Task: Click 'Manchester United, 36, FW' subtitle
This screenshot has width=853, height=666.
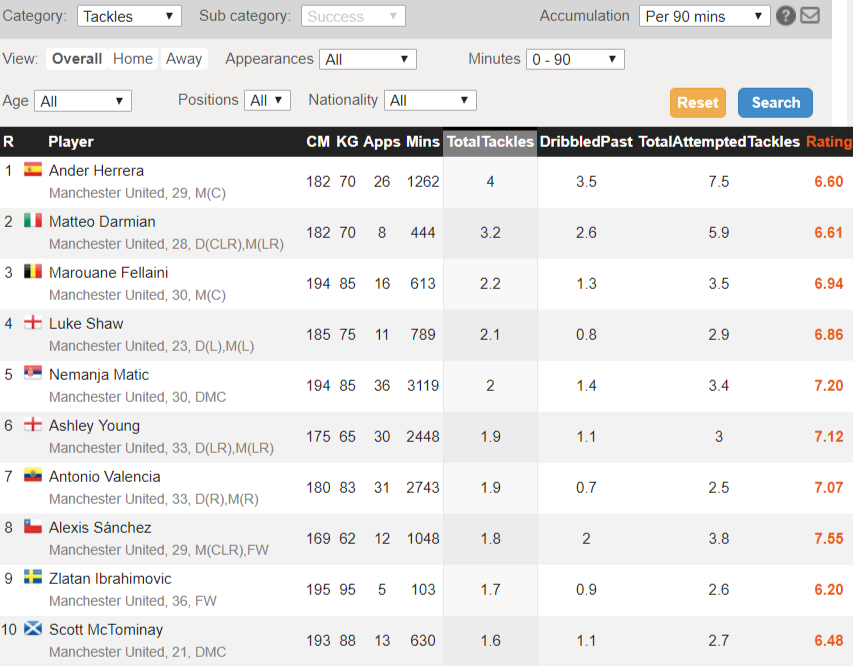Action: click(x=133, y=601)
